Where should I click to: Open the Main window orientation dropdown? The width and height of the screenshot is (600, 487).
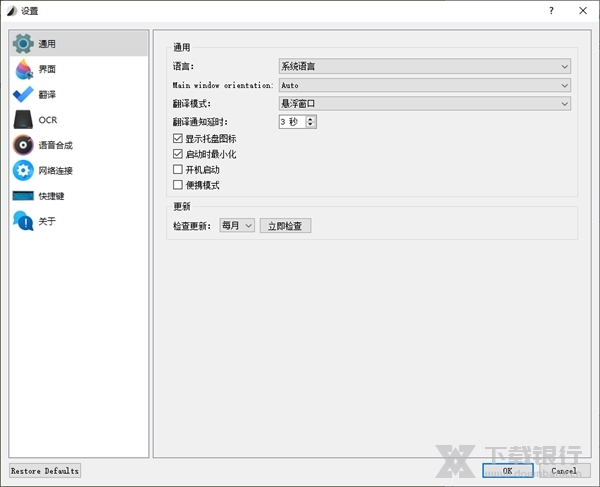tap(424, 85)
